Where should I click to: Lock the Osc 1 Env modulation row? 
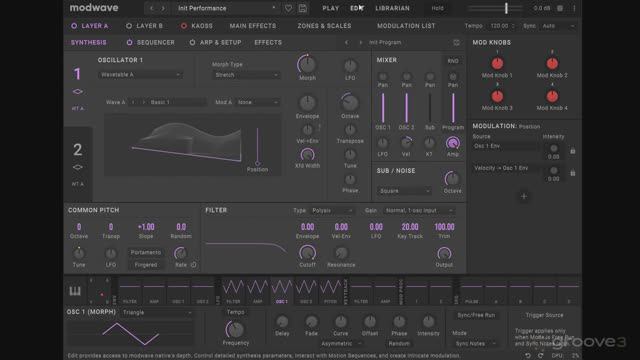(x=573, y=151)
